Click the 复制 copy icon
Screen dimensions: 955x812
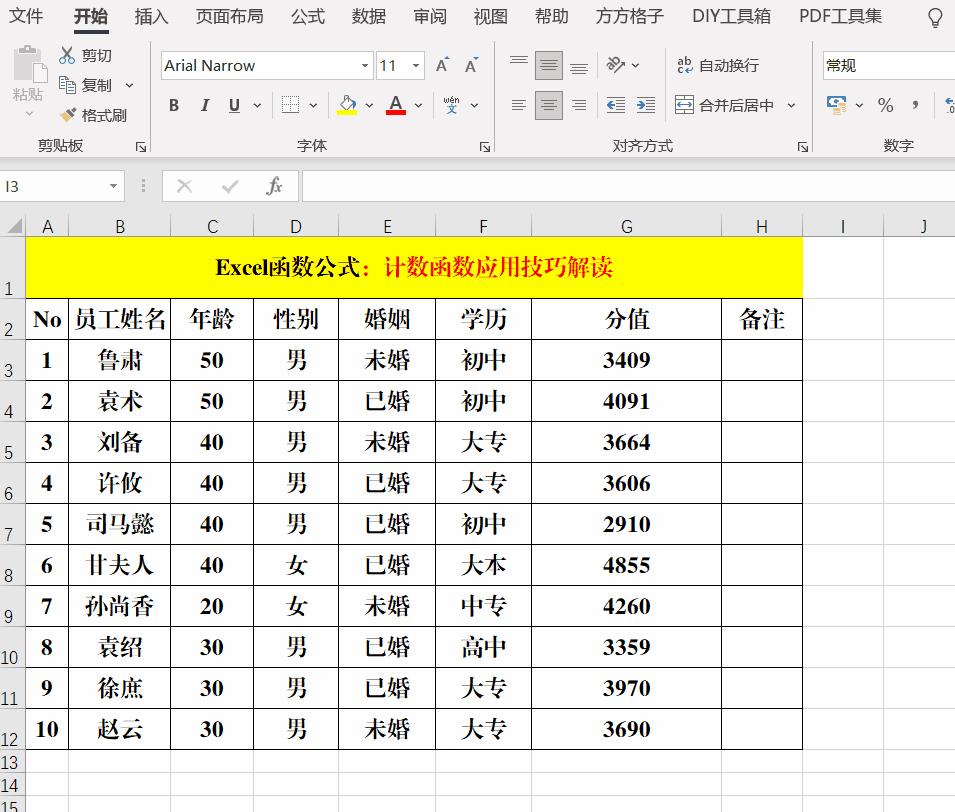pos(71,84)
